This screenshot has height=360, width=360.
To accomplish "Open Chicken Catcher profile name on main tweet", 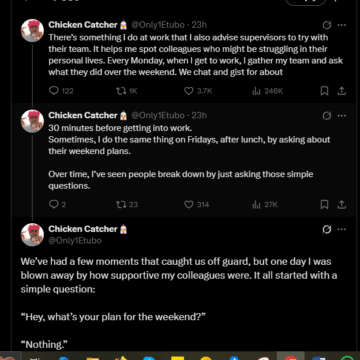I will [83, 229].
